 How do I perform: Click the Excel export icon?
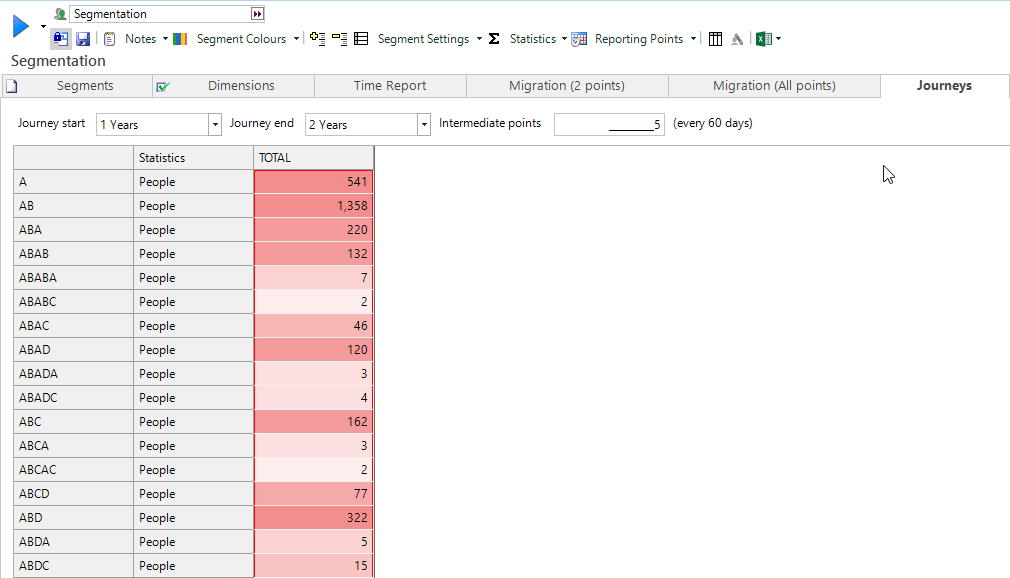click(762, 39)
